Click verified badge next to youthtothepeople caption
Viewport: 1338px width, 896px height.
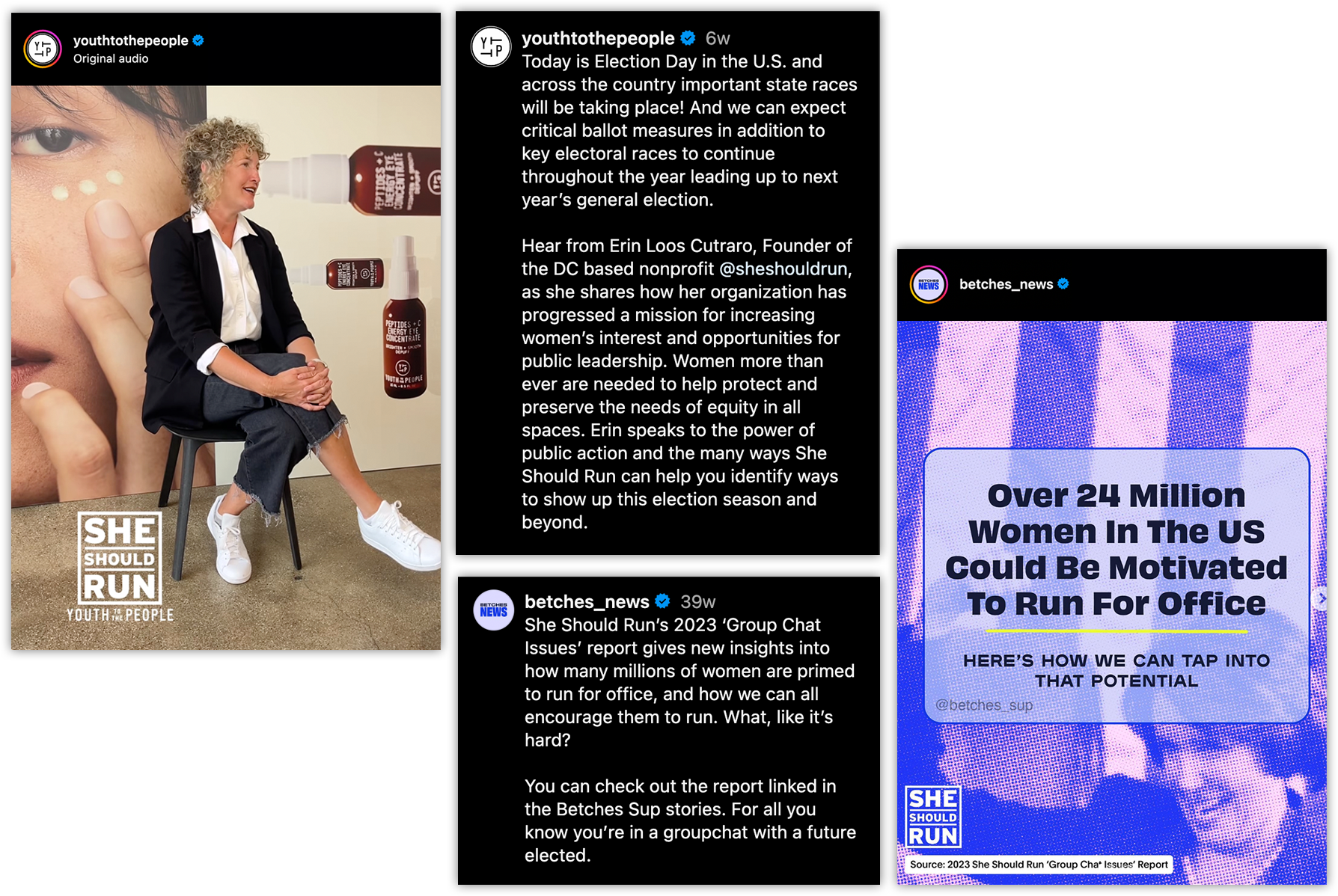pyautogui.click(x=688, y=37)
